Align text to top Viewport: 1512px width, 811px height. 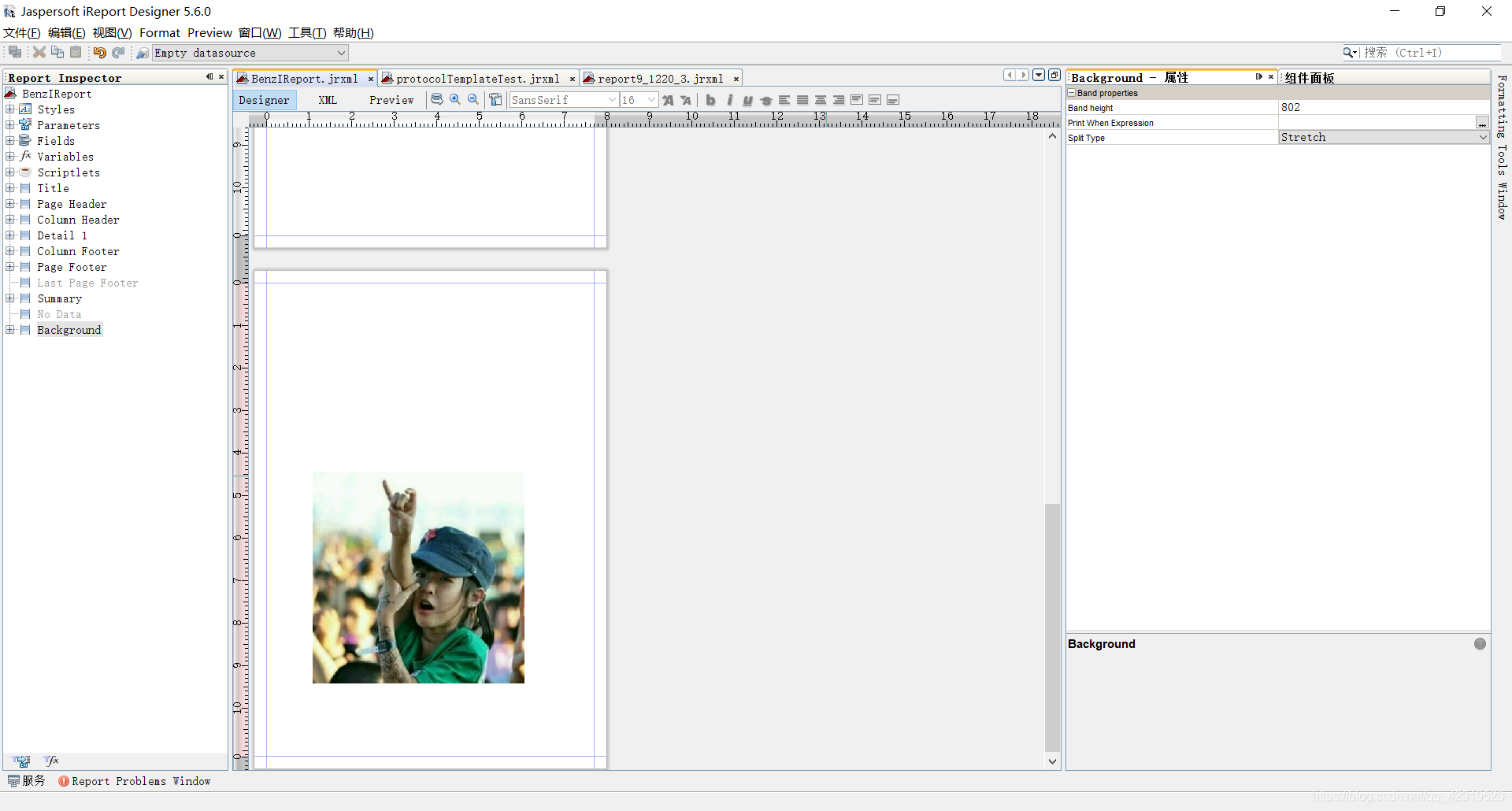coord(857,100)
